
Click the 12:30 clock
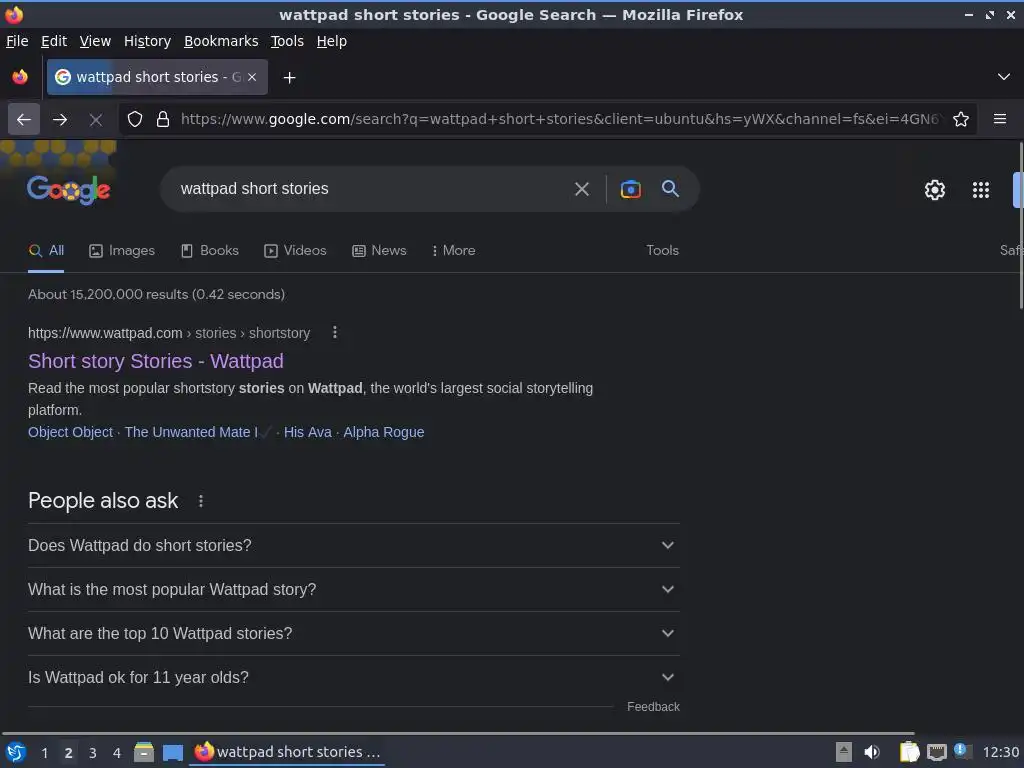[1000, 753]
